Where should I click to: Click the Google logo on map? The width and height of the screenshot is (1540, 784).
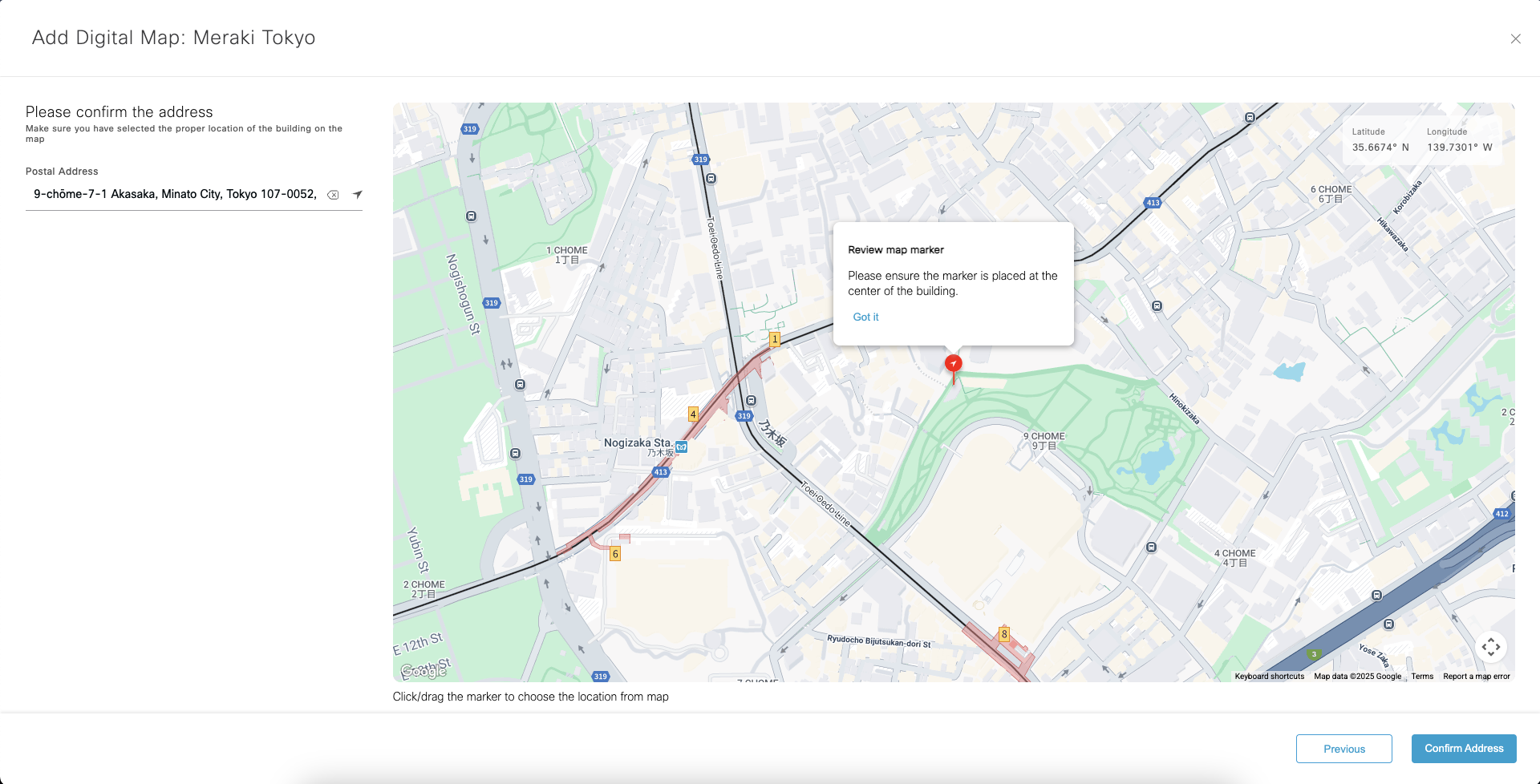pos(423,671)
